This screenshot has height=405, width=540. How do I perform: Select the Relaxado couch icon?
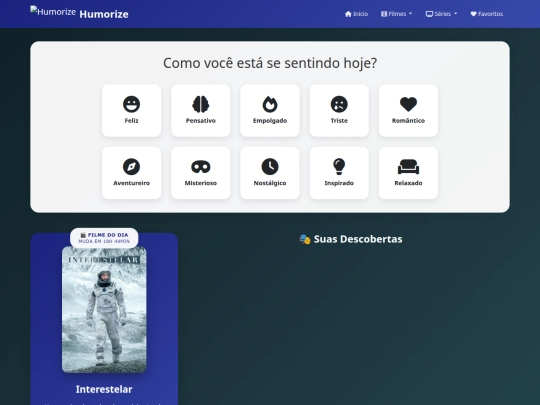point(408,167)
